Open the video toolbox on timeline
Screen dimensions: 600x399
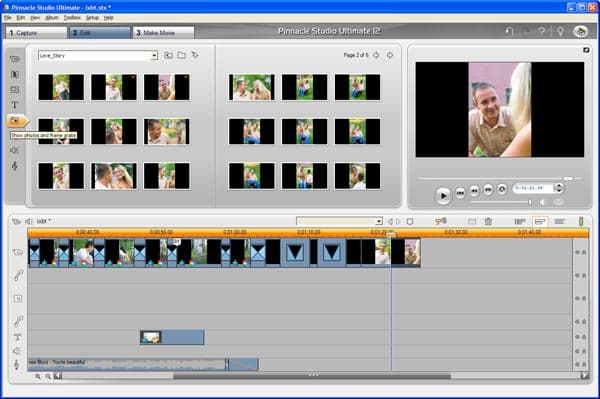pyautogui.click(x=16, y=221)
